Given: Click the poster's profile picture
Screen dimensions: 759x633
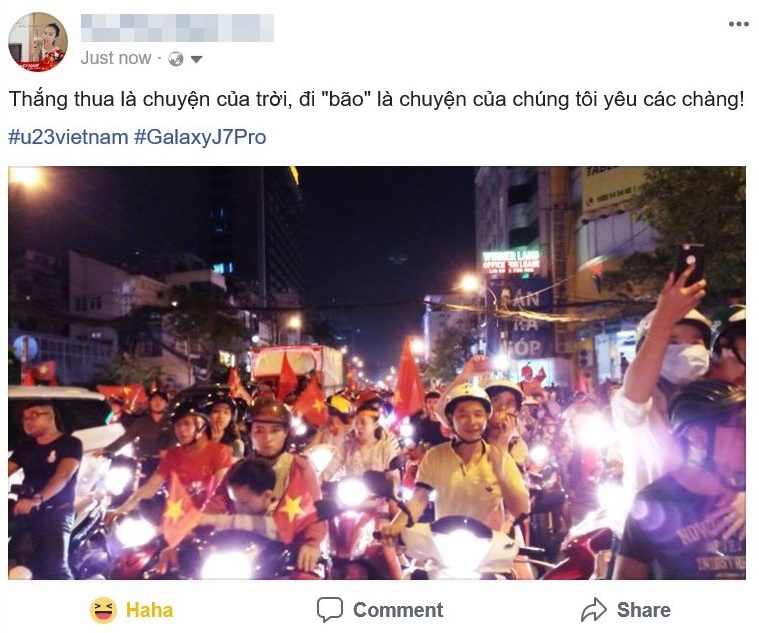Looking at the screenshot, I should (38, 42).
